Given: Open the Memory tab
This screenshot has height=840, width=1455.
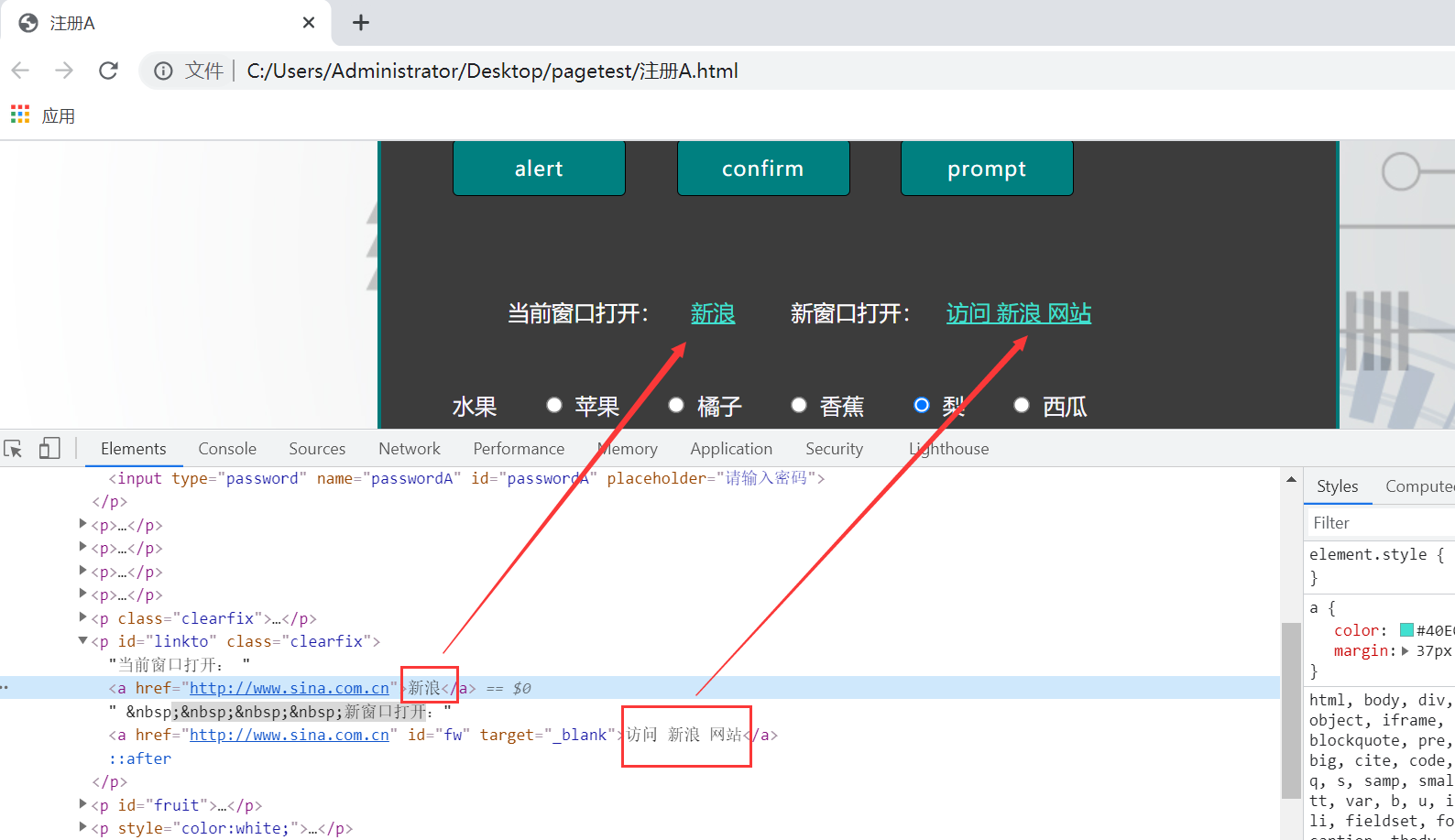Looking at the screenshot, I should [x=628, y=449].
